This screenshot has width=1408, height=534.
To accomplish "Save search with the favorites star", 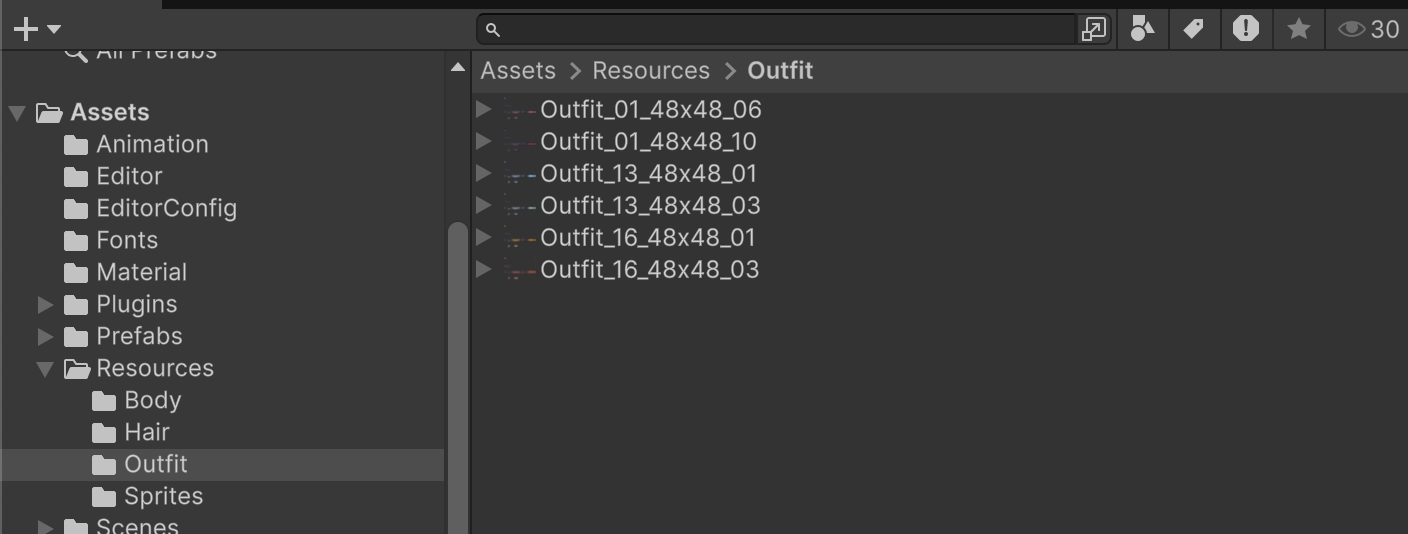I will (x=1298, y=29).
